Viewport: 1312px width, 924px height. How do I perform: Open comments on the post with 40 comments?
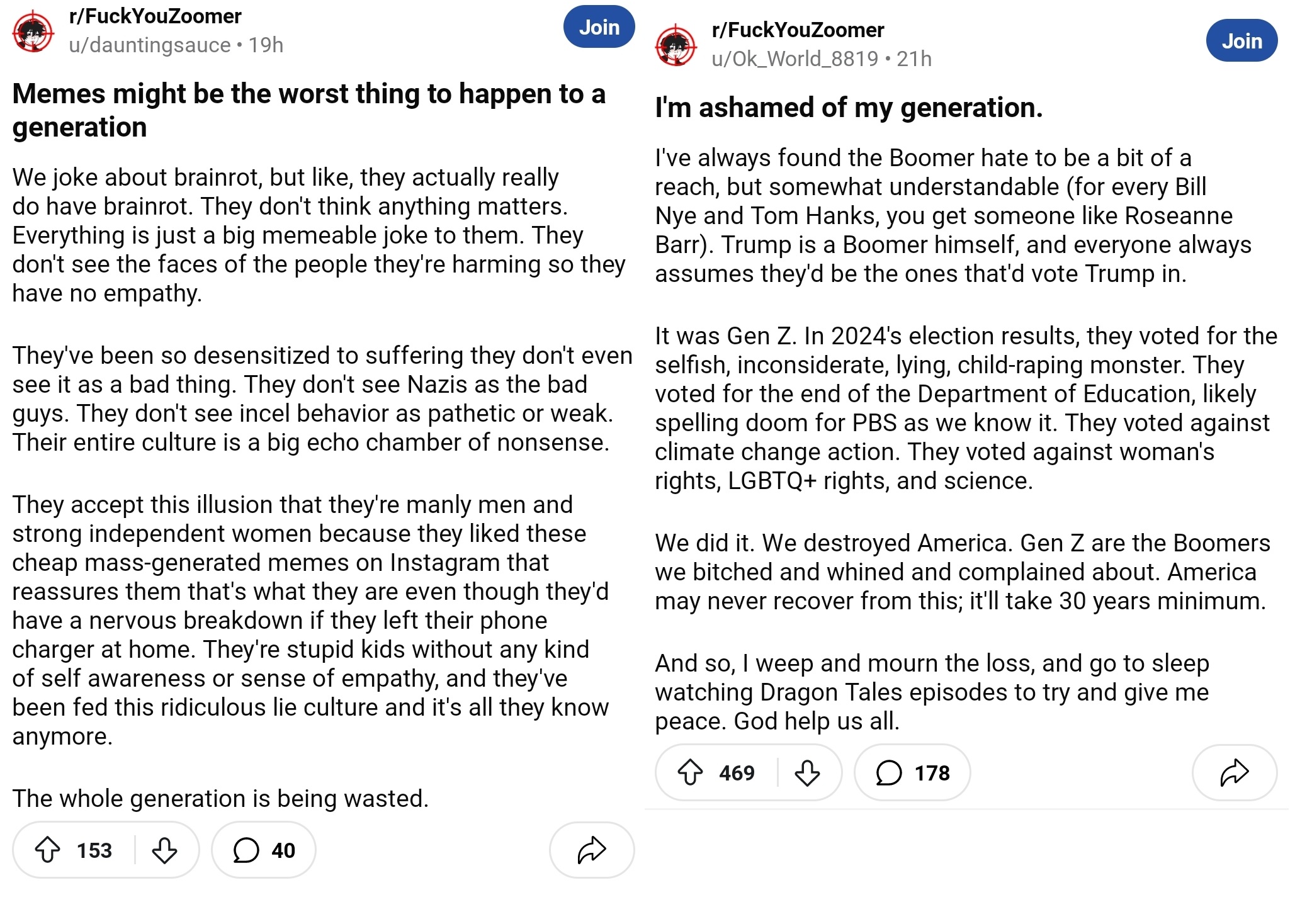[264, 850]
